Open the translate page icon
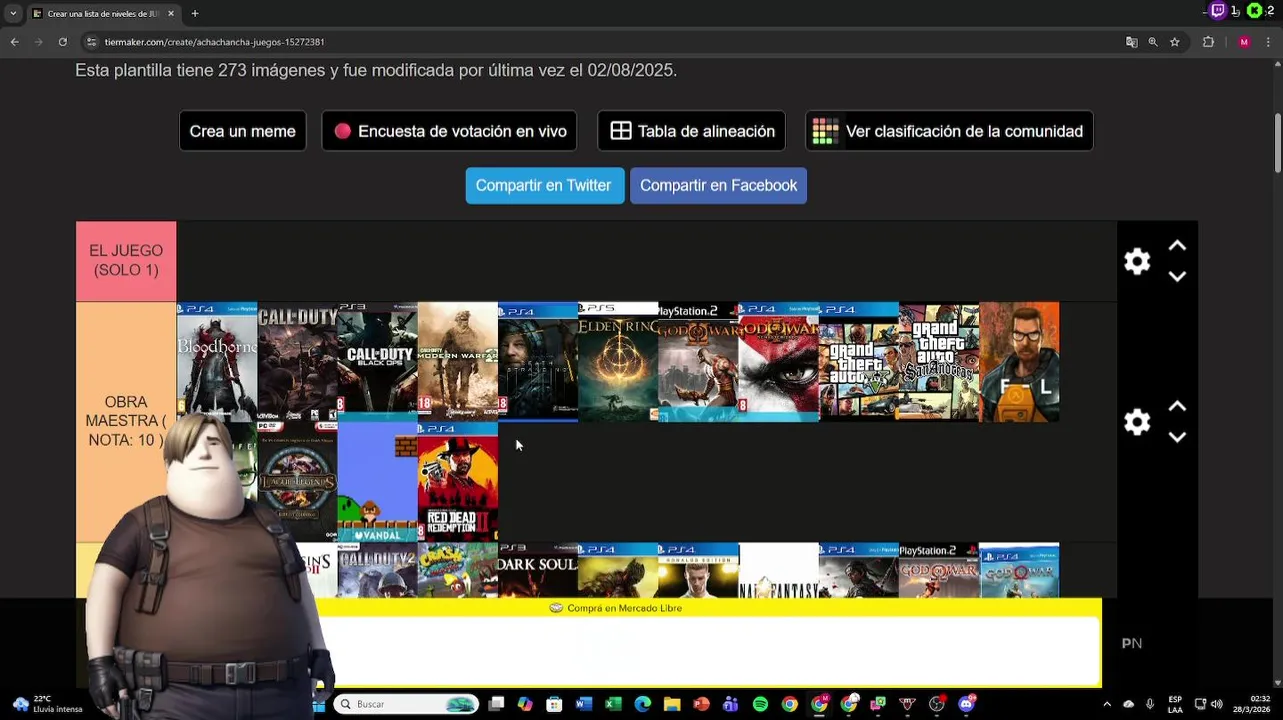 pos(1131,42)
